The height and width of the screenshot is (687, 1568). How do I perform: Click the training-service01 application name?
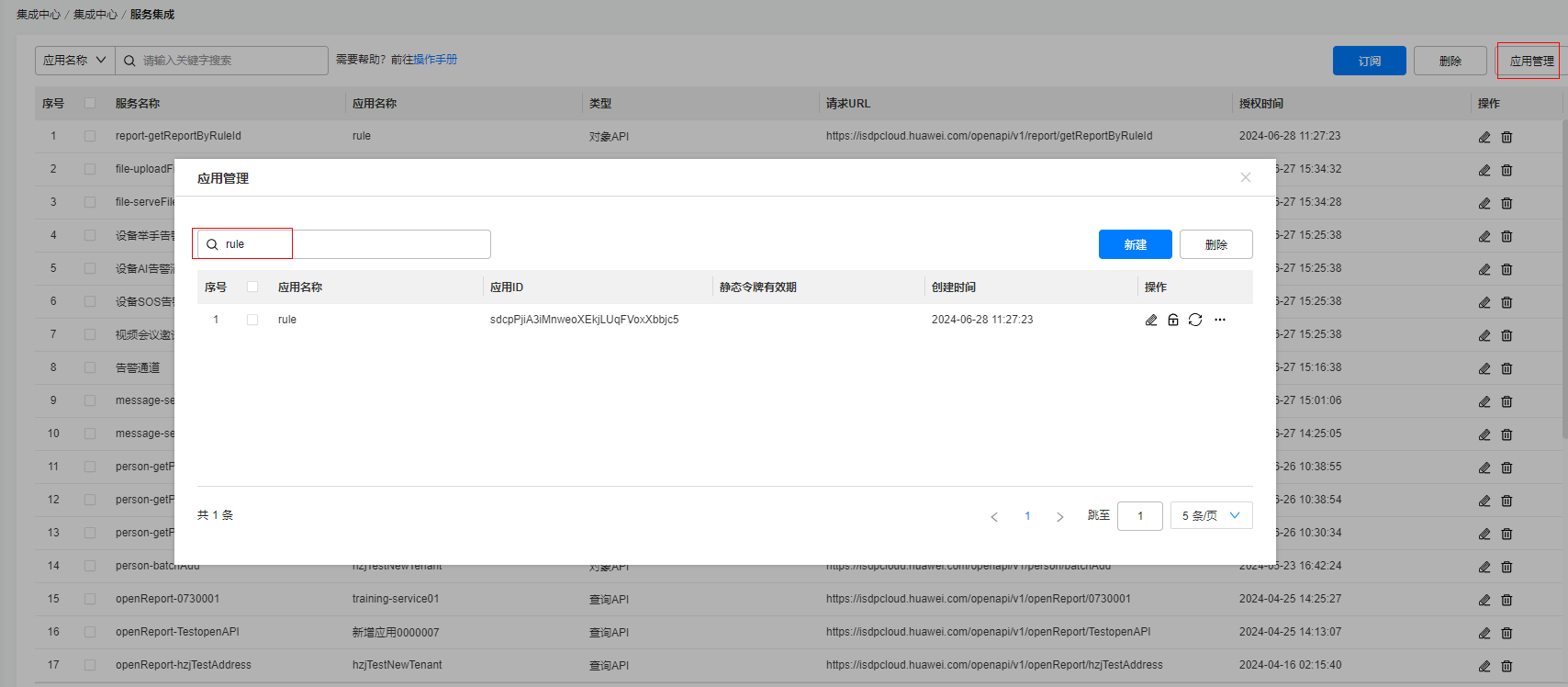coord(396,599)
